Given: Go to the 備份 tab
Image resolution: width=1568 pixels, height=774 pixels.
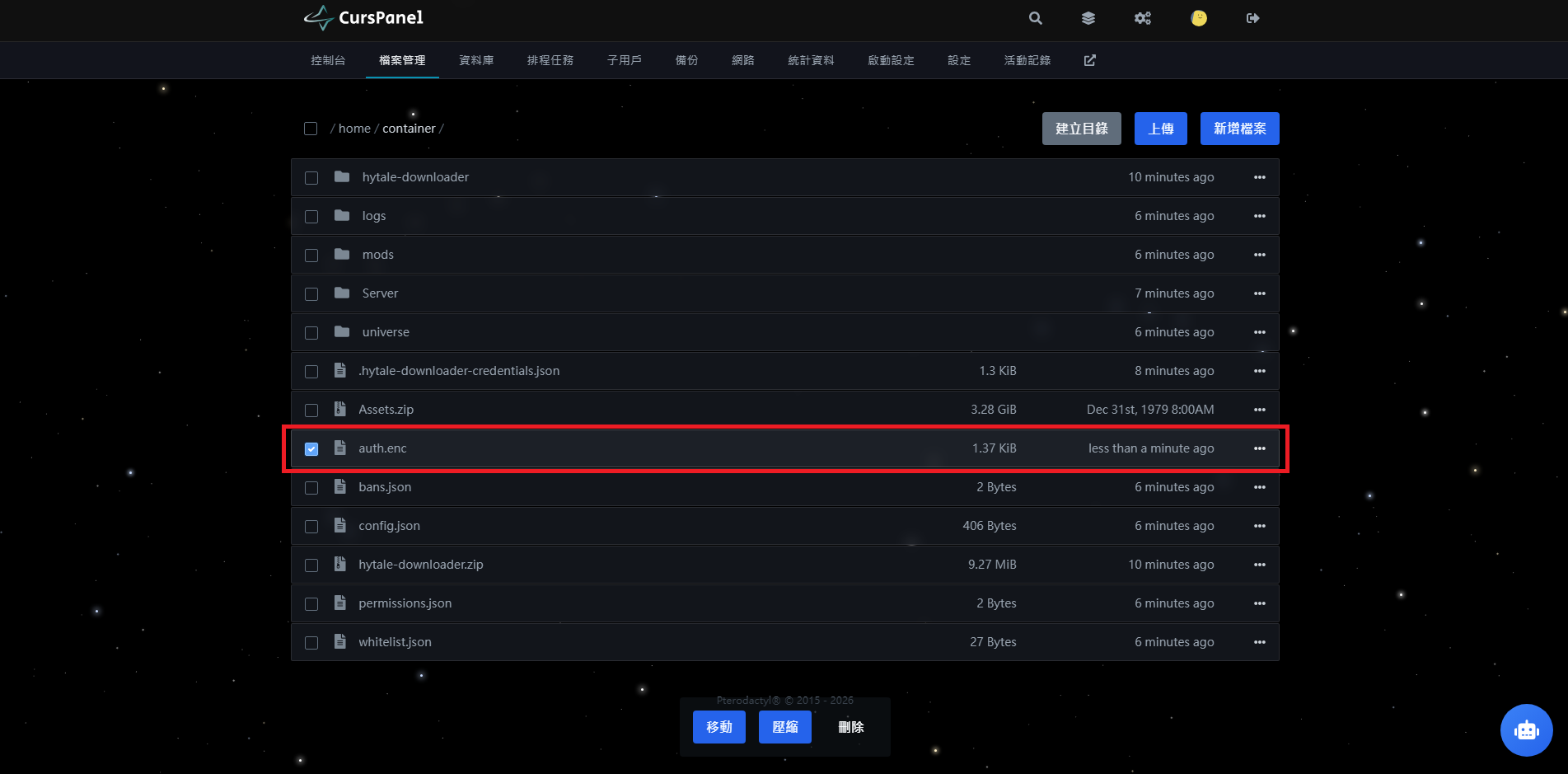Looking at the screenshot, I should [x=686, y=60].
